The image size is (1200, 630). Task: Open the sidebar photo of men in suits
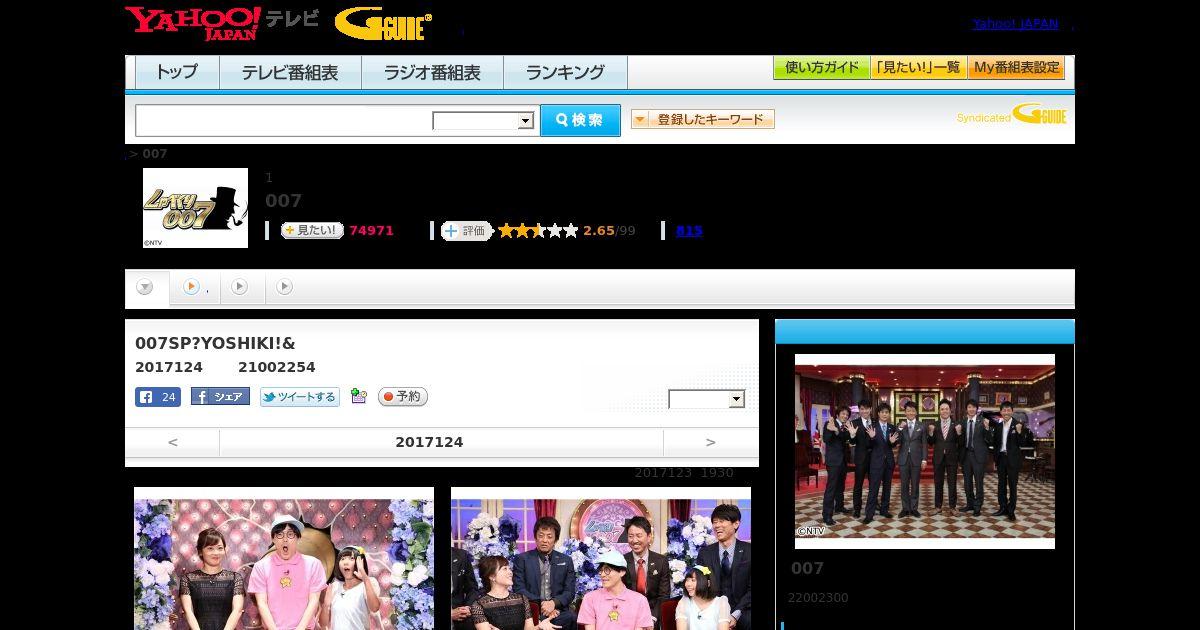pyautogui.click(x=925, y=451)
